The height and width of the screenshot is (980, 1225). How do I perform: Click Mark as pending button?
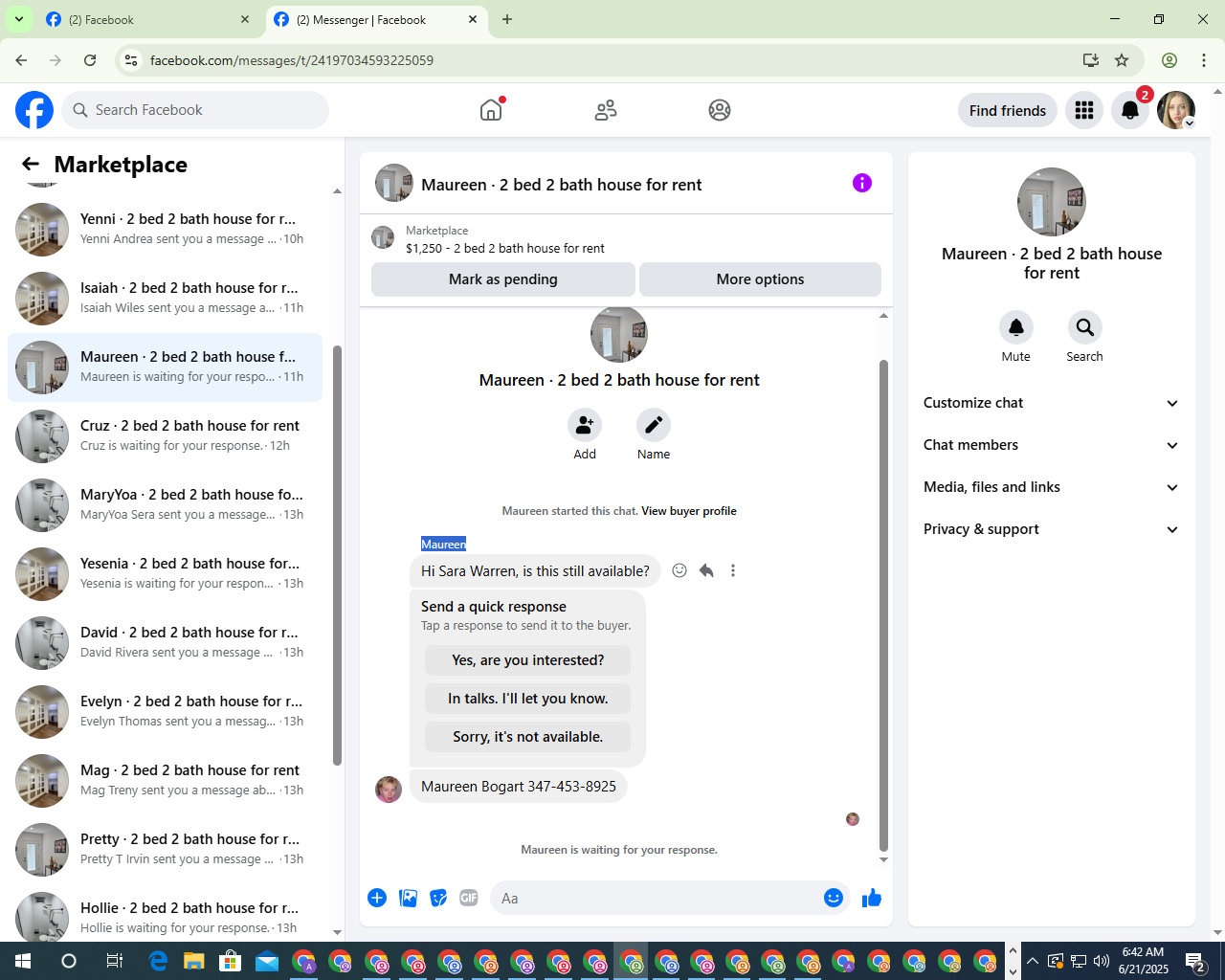(x=503, y=279)
